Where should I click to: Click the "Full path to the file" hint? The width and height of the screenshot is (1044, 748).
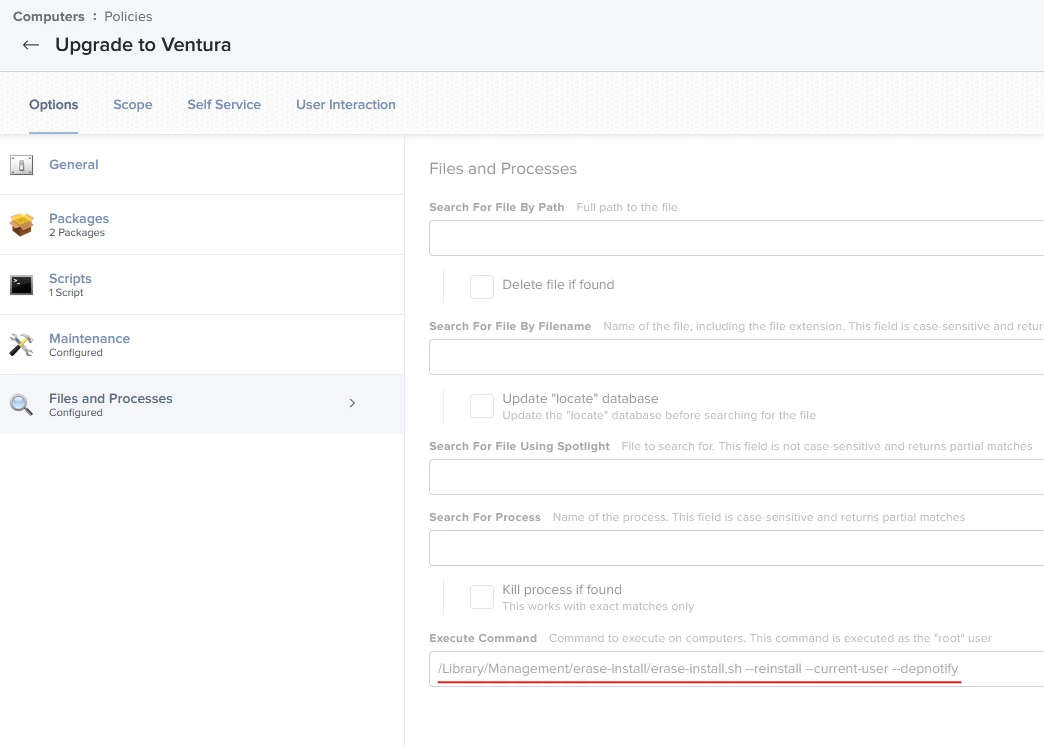627,207
